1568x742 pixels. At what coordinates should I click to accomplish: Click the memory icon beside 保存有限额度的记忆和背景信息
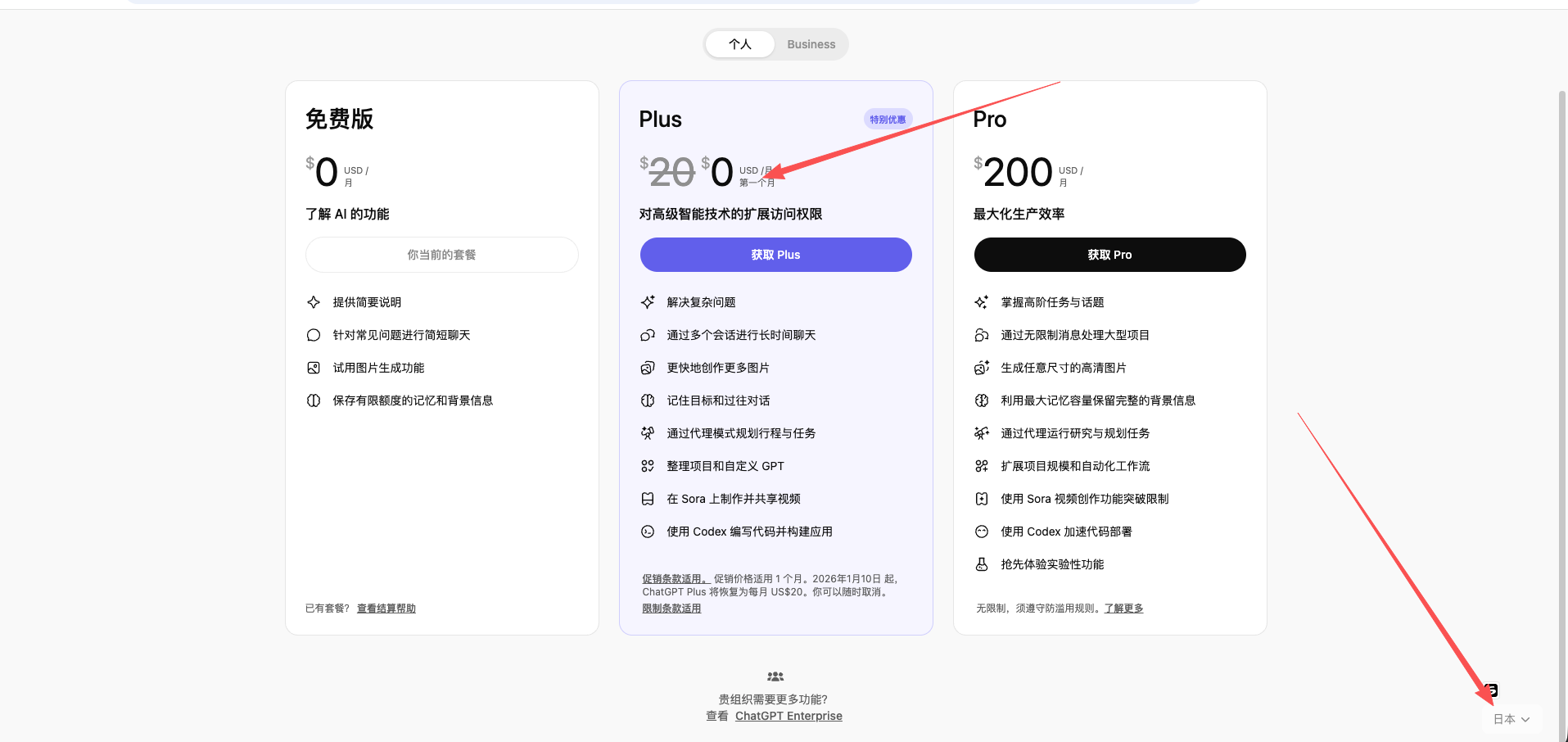(x=314, y=400)
